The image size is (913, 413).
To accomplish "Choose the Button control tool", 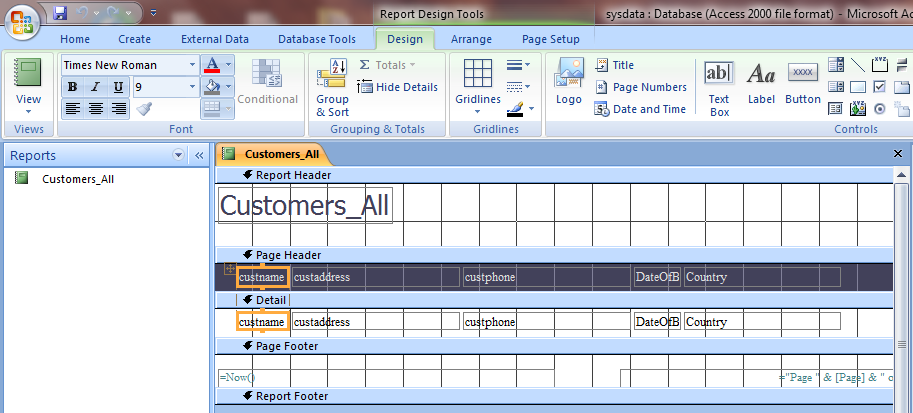I will tap(802, 83).
